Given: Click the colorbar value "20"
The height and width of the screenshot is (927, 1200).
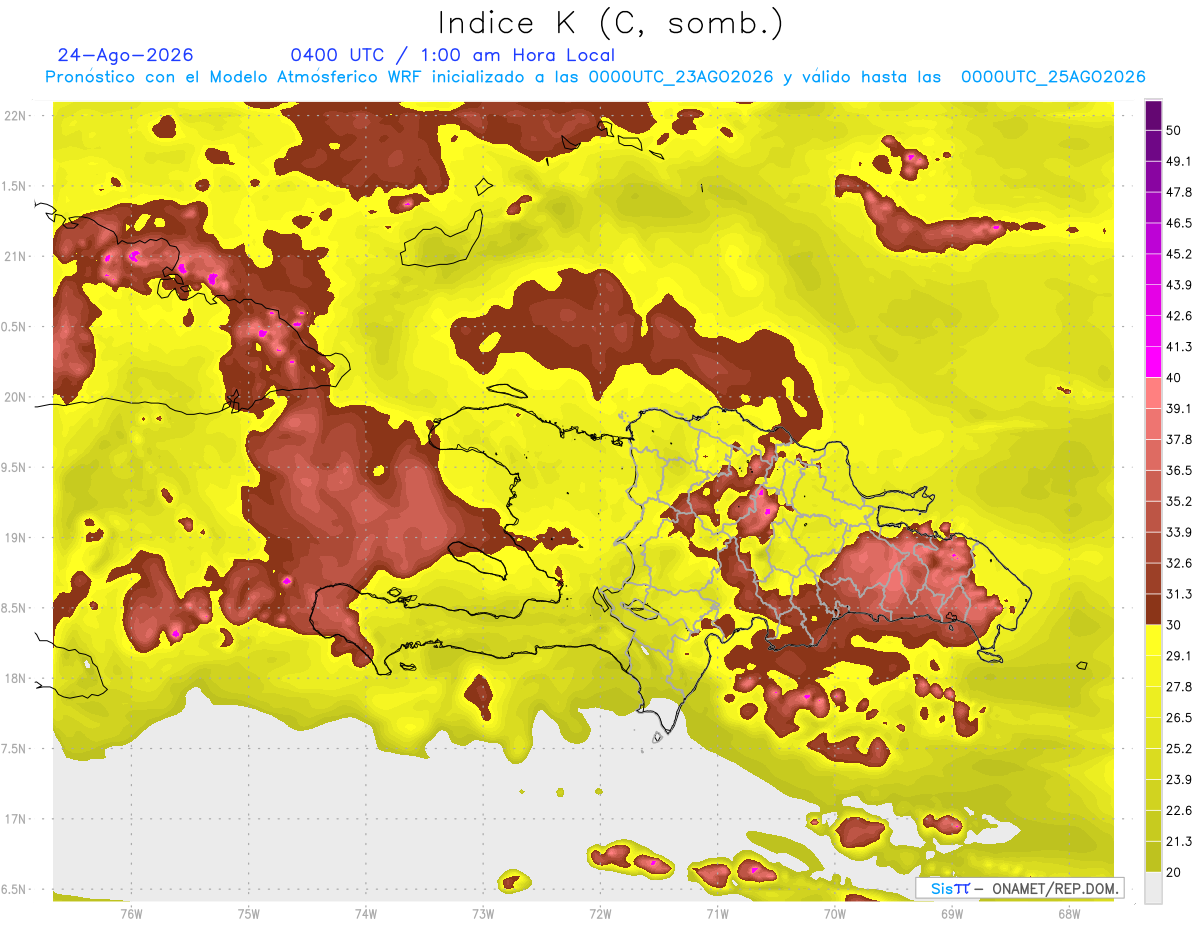Looking at the screenshot, I should pos(1174,872).
